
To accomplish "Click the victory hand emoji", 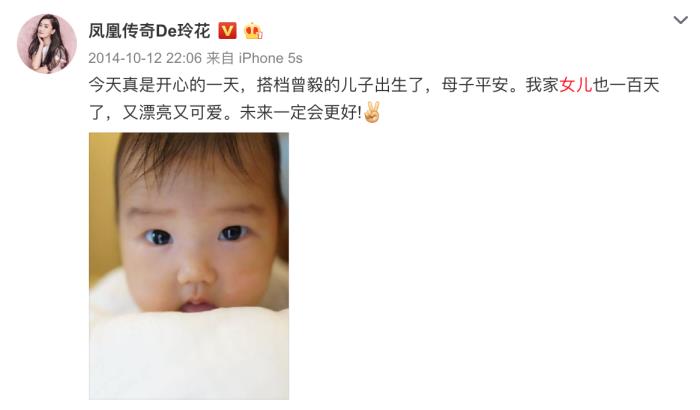I will [372, 112].
